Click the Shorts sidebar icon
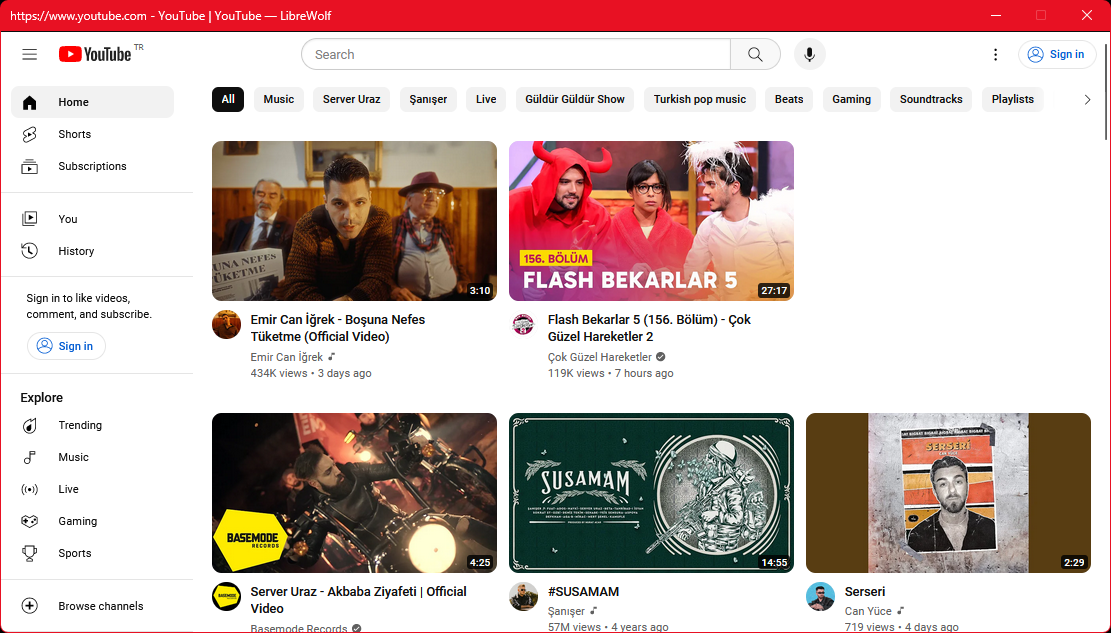 (x=29, y=134)
